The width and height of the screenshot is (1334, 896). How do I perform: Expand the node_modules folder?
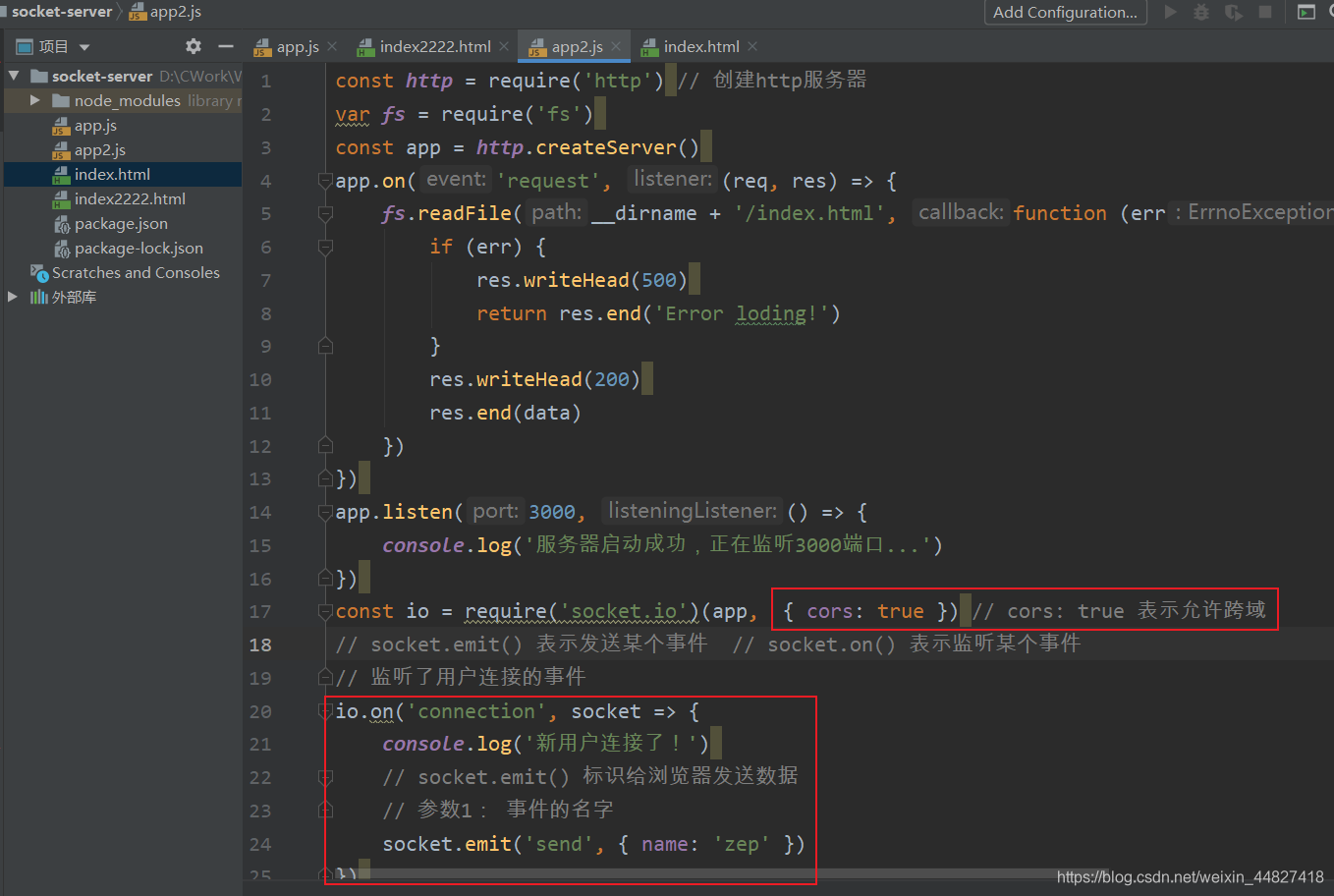pos(35,100)
